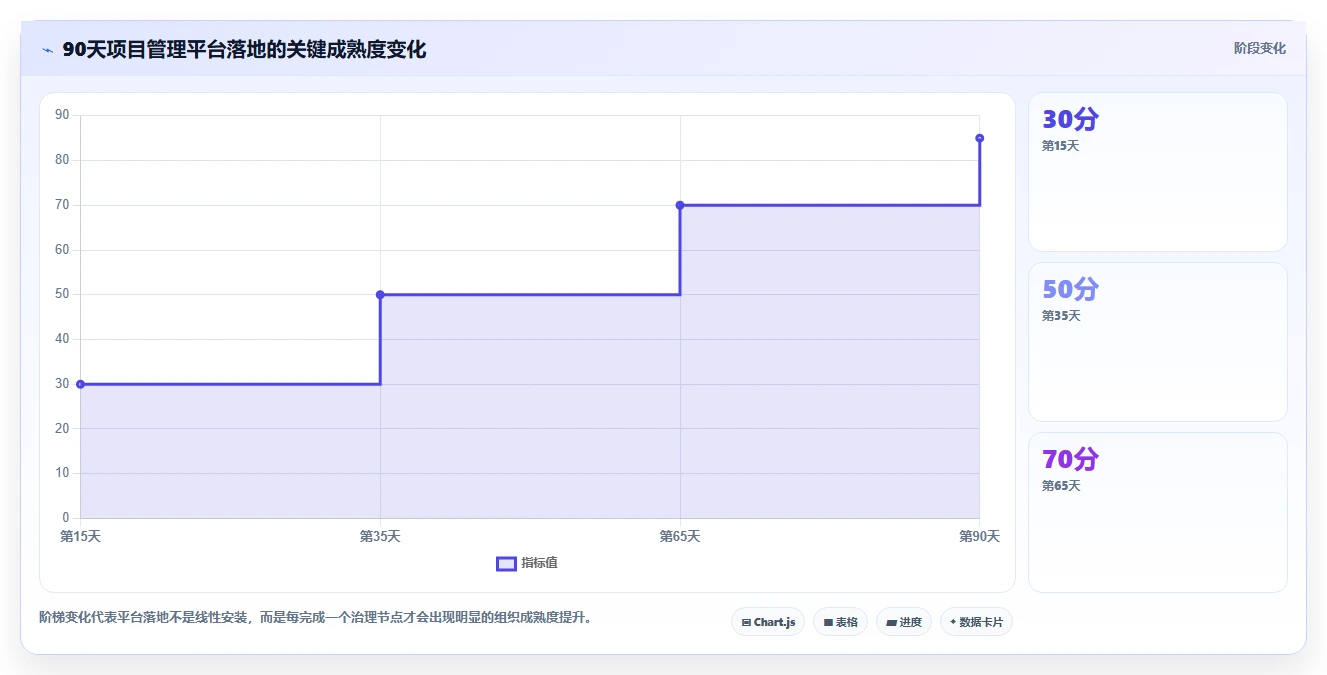Click the y-axis label 40
The image size is (1327, 675).
pyautogui.click(x=62, y=339)
